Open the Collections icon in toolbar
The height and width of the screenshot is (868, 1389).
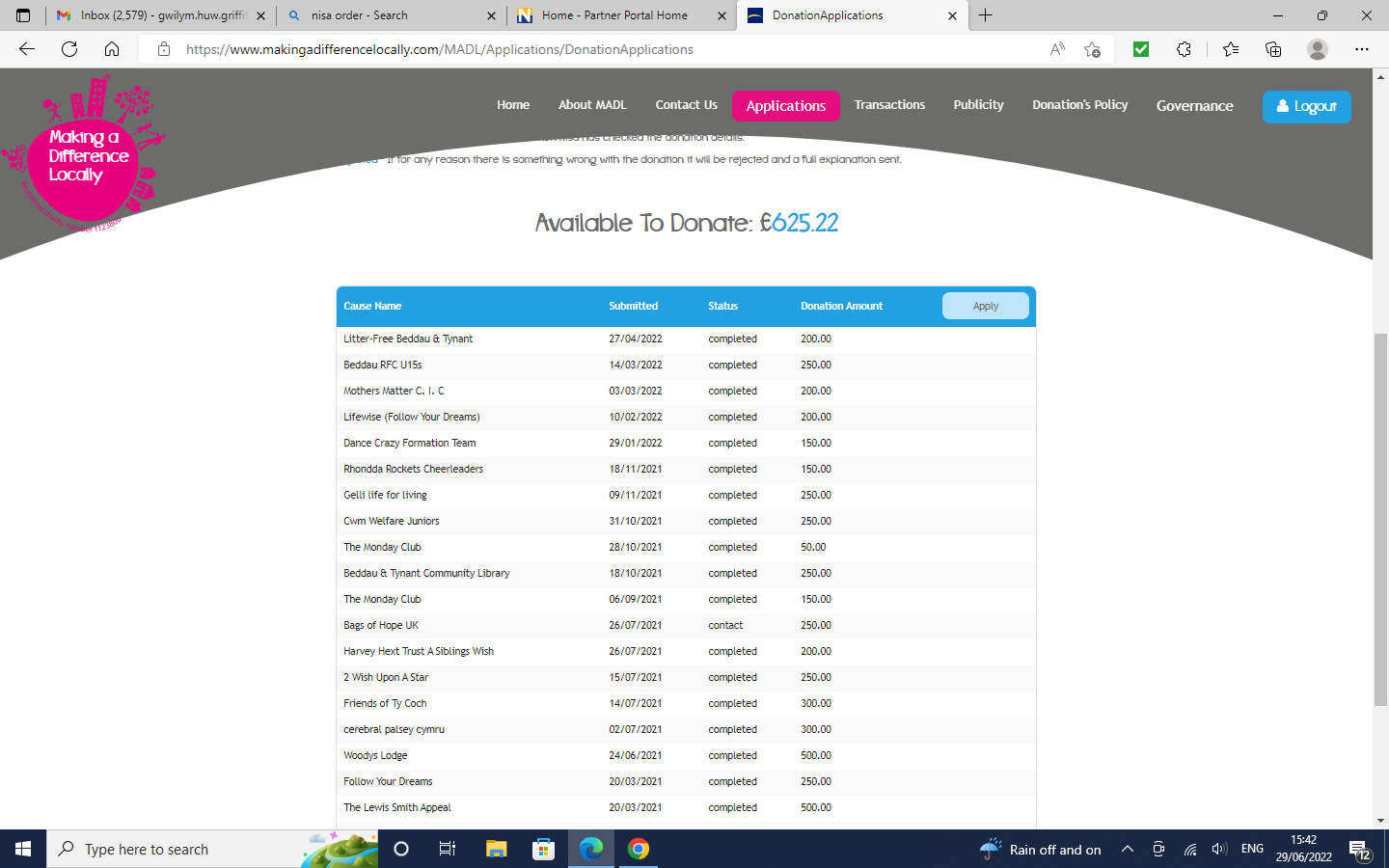coord(1273,49)
